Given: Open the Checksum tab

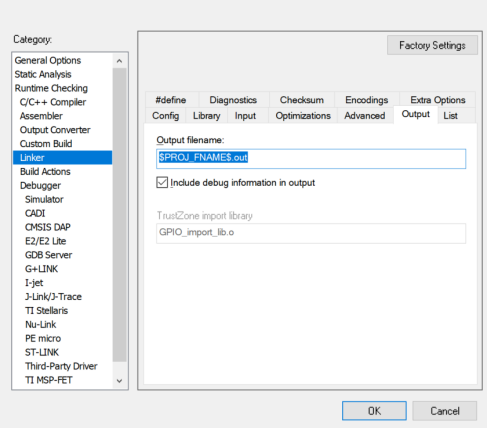Looking at the screenshot, I should pos(302,100).
